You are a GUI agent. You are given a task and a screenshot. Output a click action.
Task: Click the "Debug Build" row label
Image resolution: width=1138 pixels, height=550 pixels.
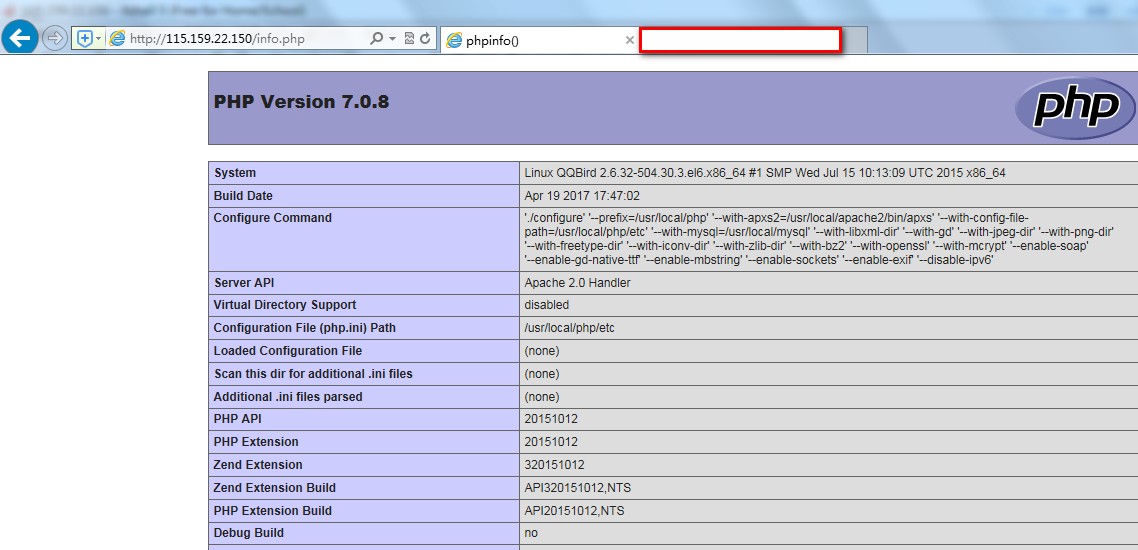248,533
